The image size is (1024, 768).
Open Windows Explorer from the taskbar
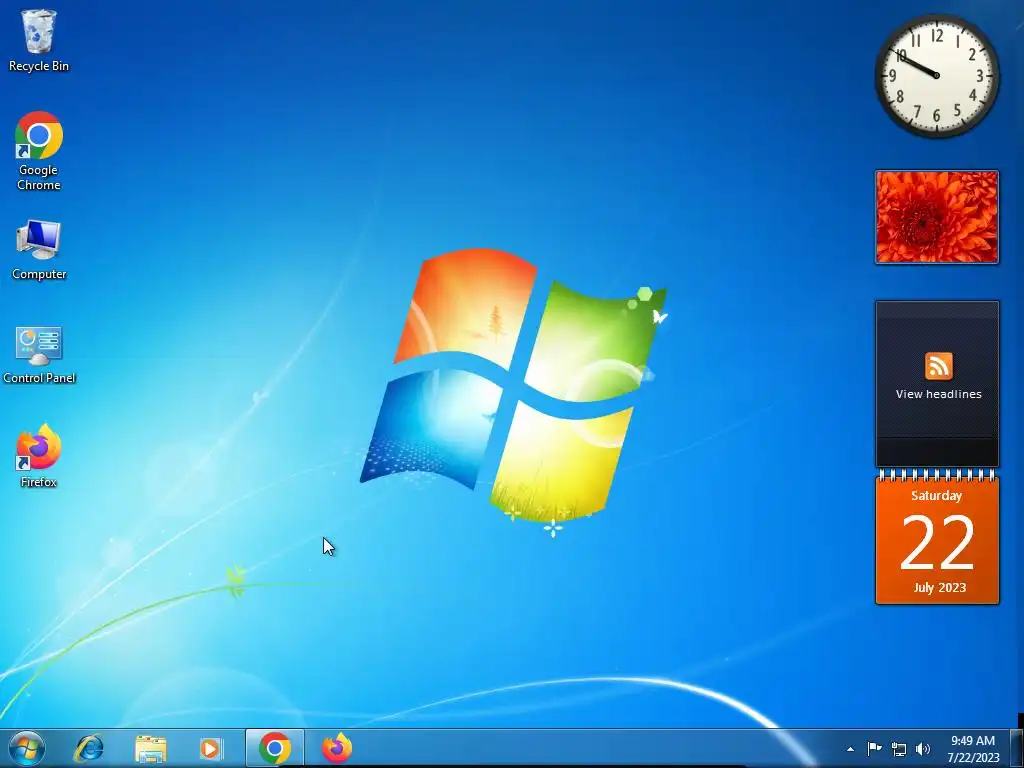click(x=150, y=748)
